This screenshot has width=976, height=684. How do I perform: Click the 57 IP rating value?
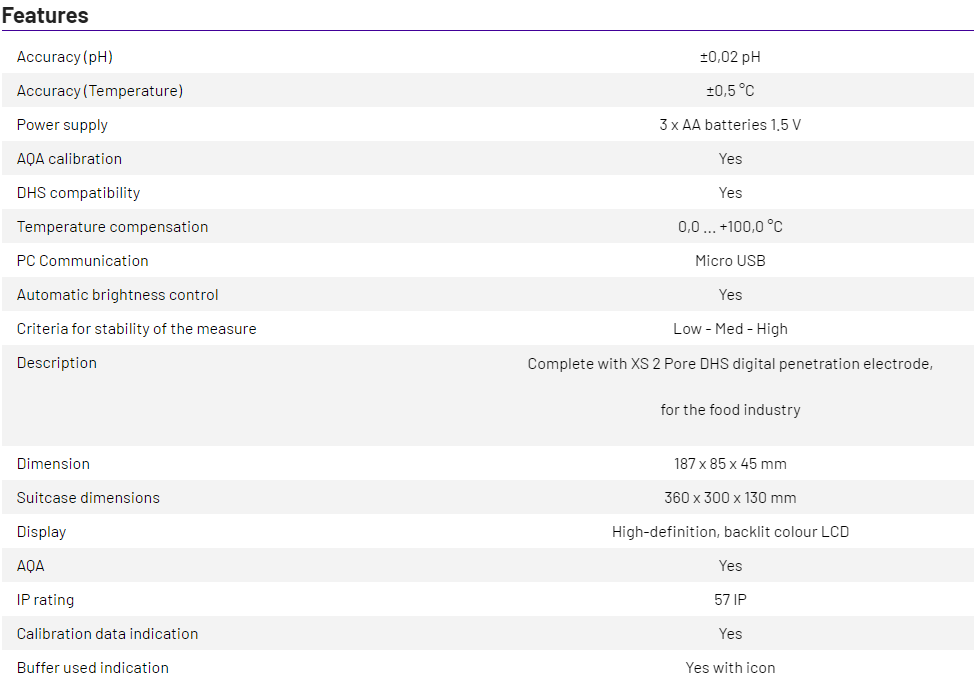click(x=730, y=600)
